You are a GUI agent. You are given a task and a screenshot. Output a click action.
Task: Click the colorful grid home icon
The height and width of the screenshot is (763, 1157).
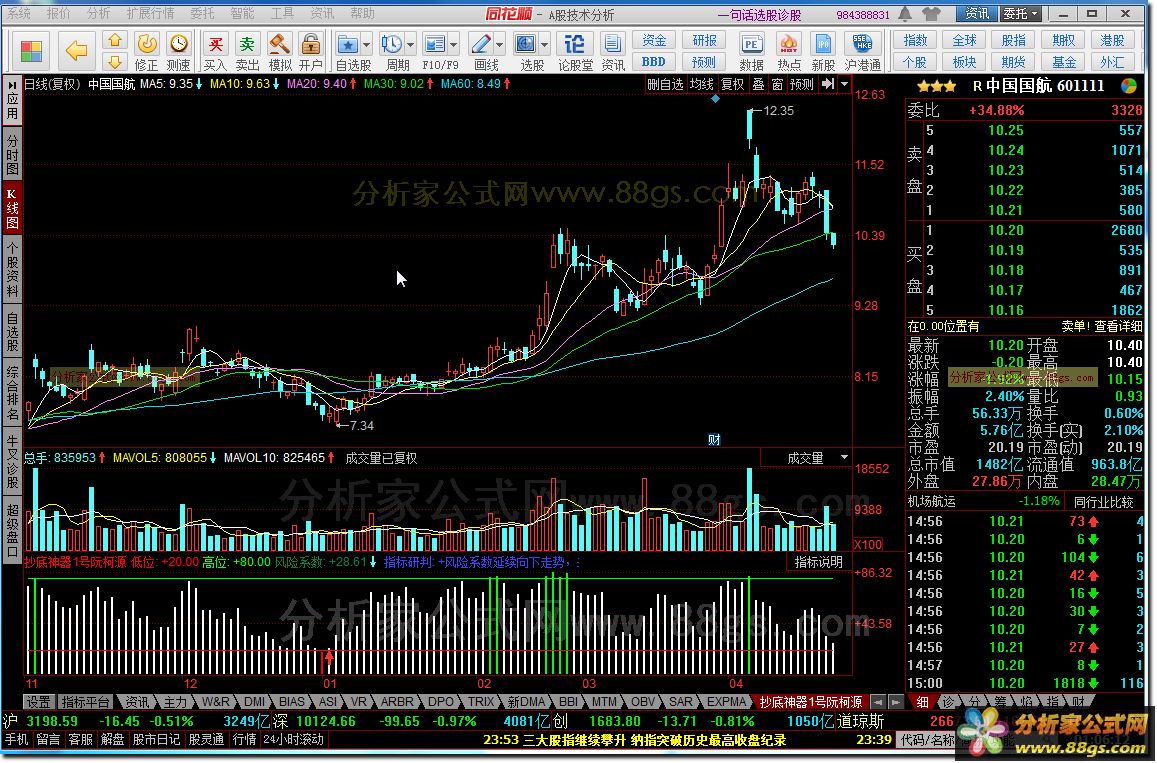coord(31,51)
